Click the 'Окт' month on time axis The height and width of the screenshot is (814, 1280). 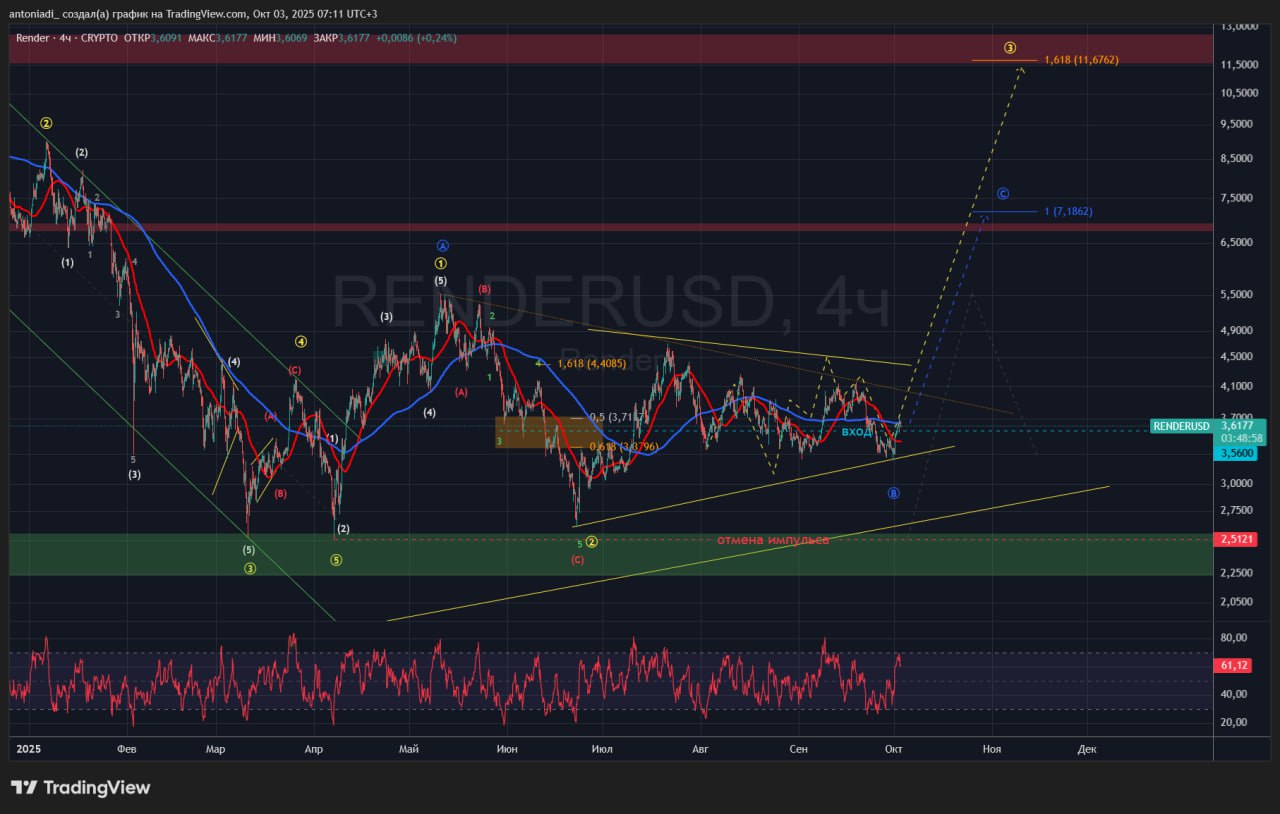pos(893,748)
